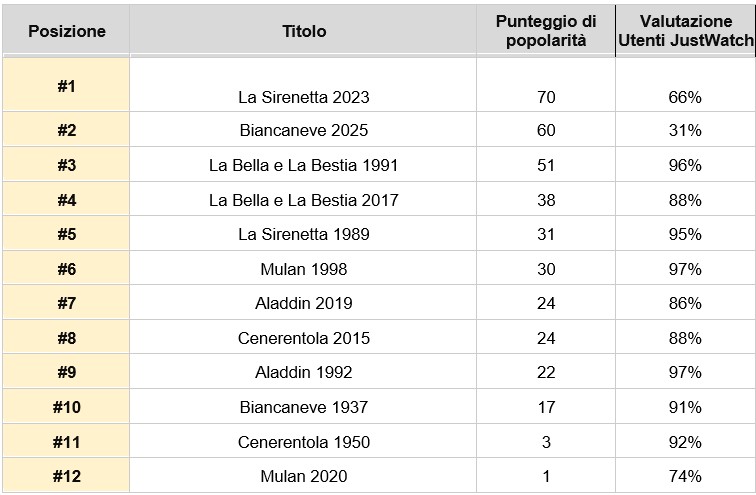The image size is (756, 495).
Task: Click the La Sirenetta 1989 cell
Action: tap(303, 234)
